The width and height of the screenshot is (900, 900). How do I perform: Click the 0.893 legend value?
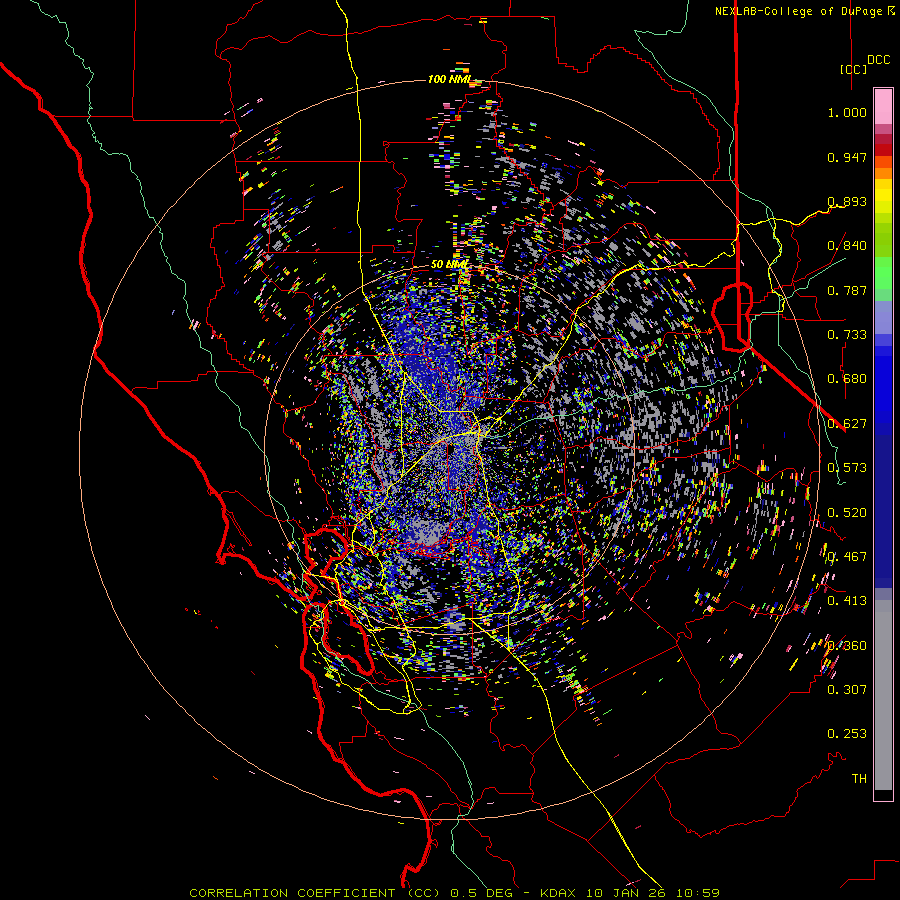(847, 201)
